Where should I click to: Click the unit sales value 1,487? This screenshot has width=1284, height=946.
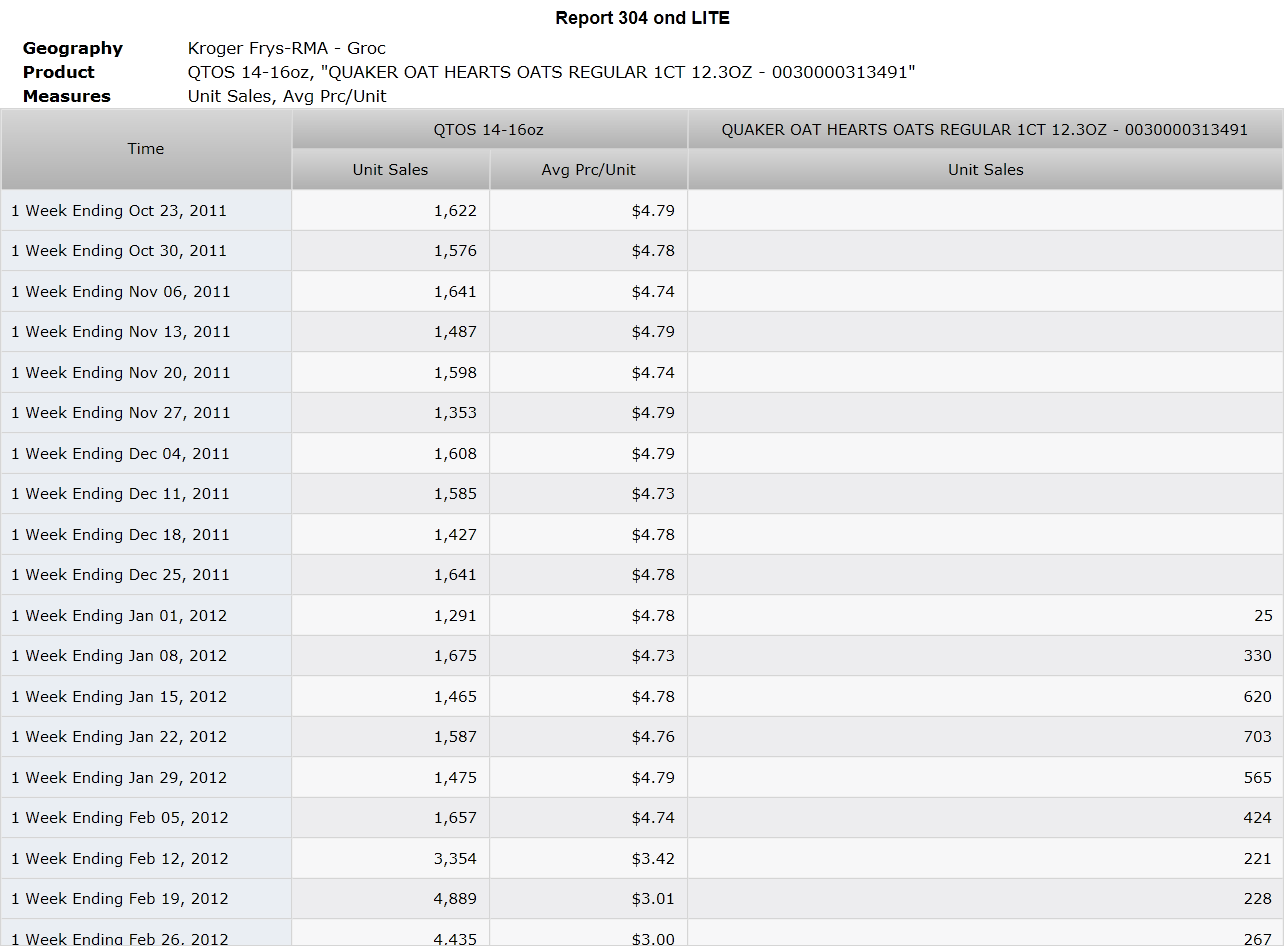click(x=455, y=332)
